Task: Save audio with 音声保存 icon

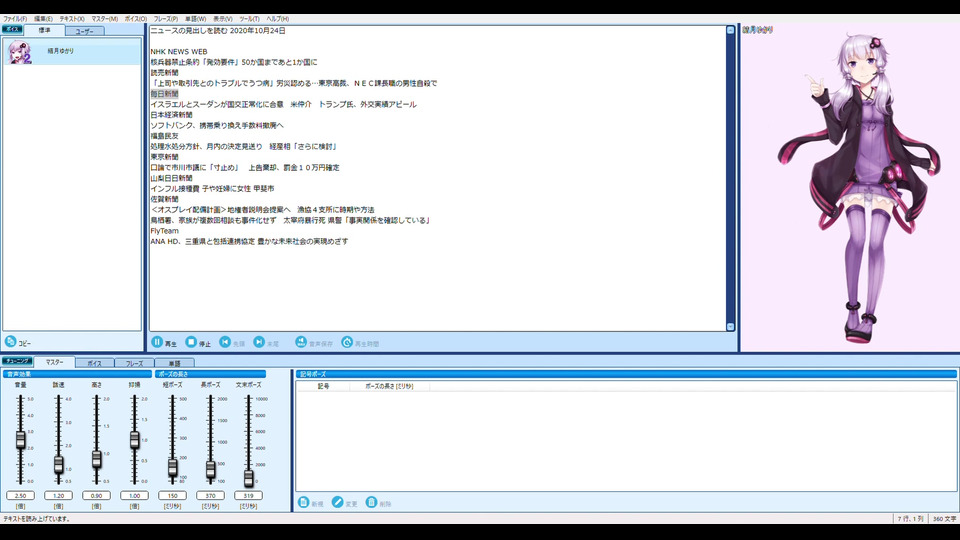Action: [301, 342]
